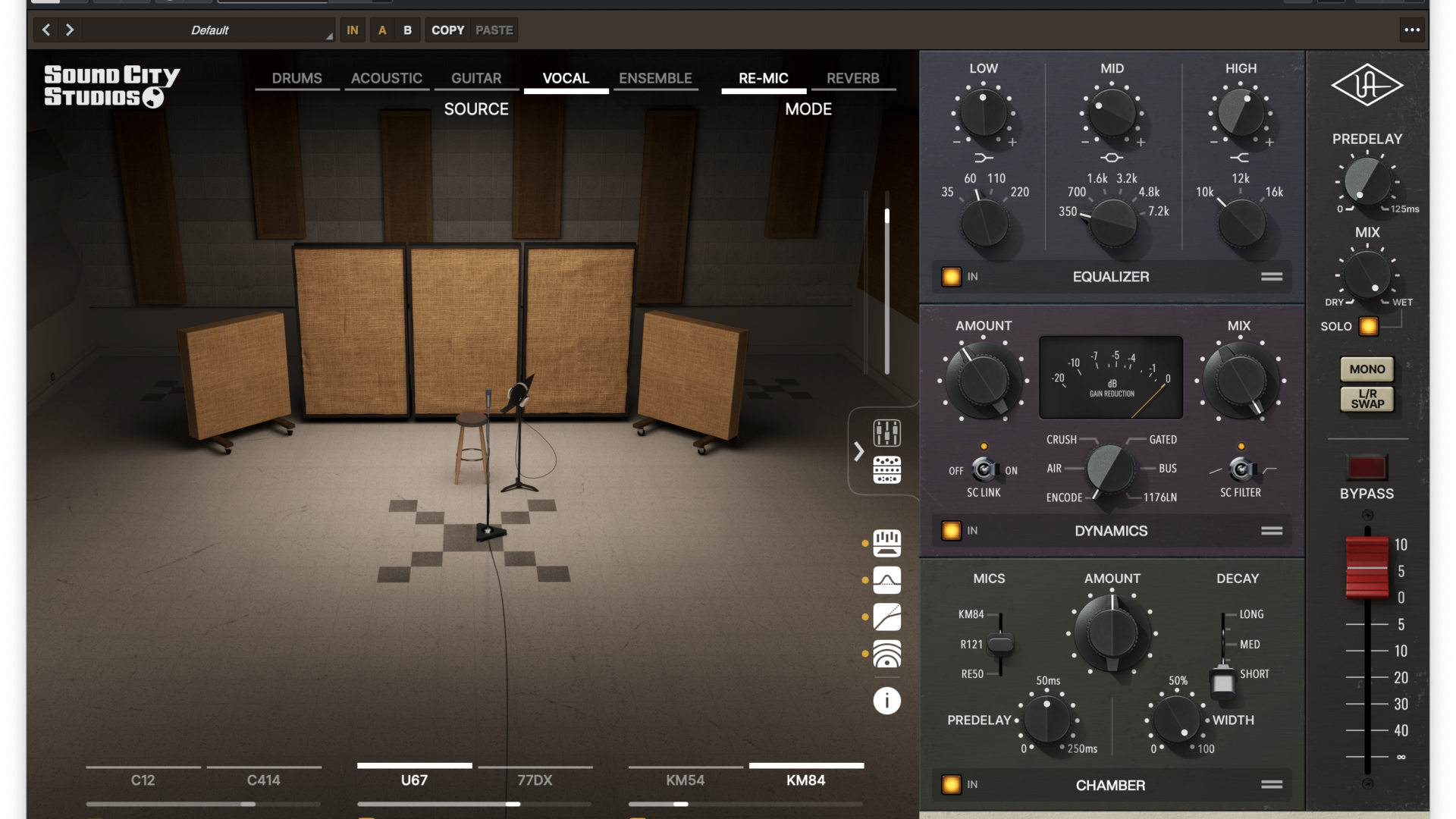Toggle the red BYPASS button
Image resolution: width=1456 pixels, height=819 pixels.
(x=1367, y=467)
